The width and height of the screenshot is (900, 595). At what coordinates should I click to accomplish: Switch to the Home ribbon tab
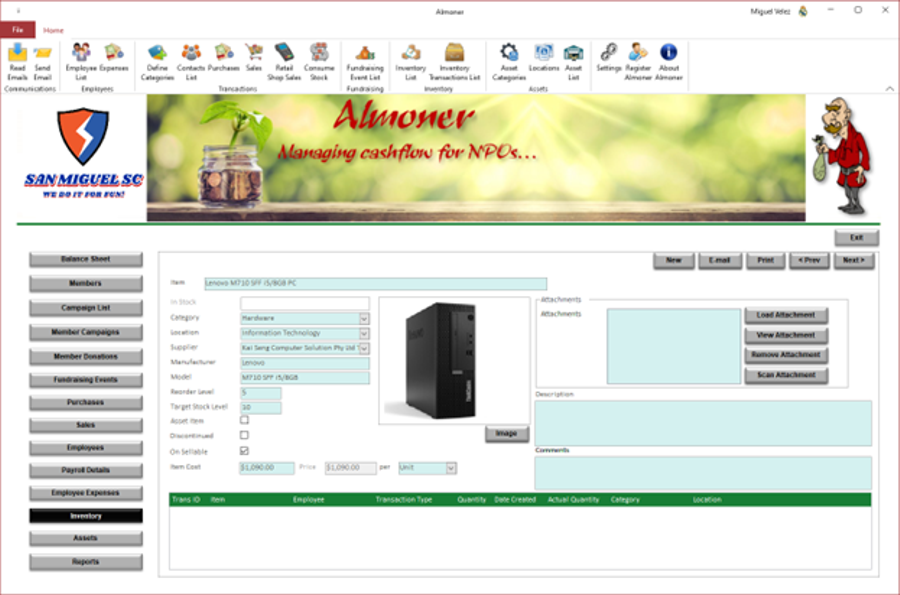(53, 30)
